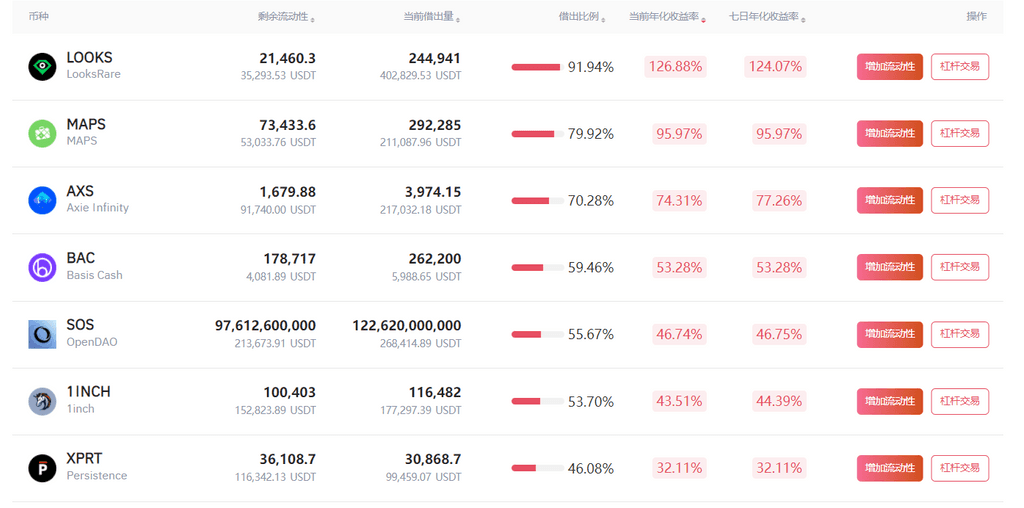Click the 126.88% yield badge for LOOKS

(x=675, y=67)
